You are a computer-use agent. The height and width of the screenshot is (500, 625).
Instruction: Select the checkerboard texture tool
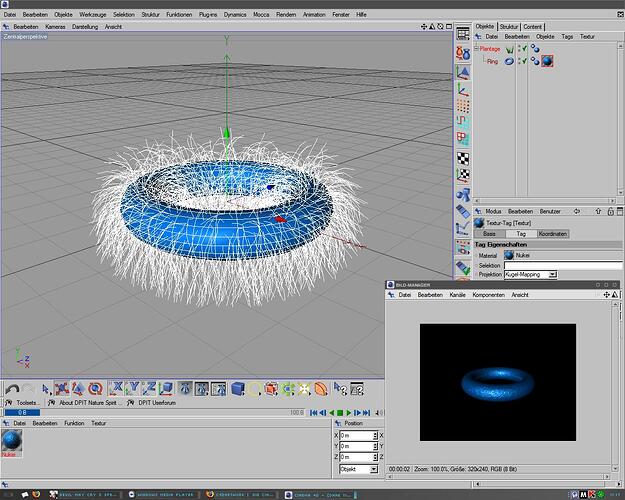[463, 158]
